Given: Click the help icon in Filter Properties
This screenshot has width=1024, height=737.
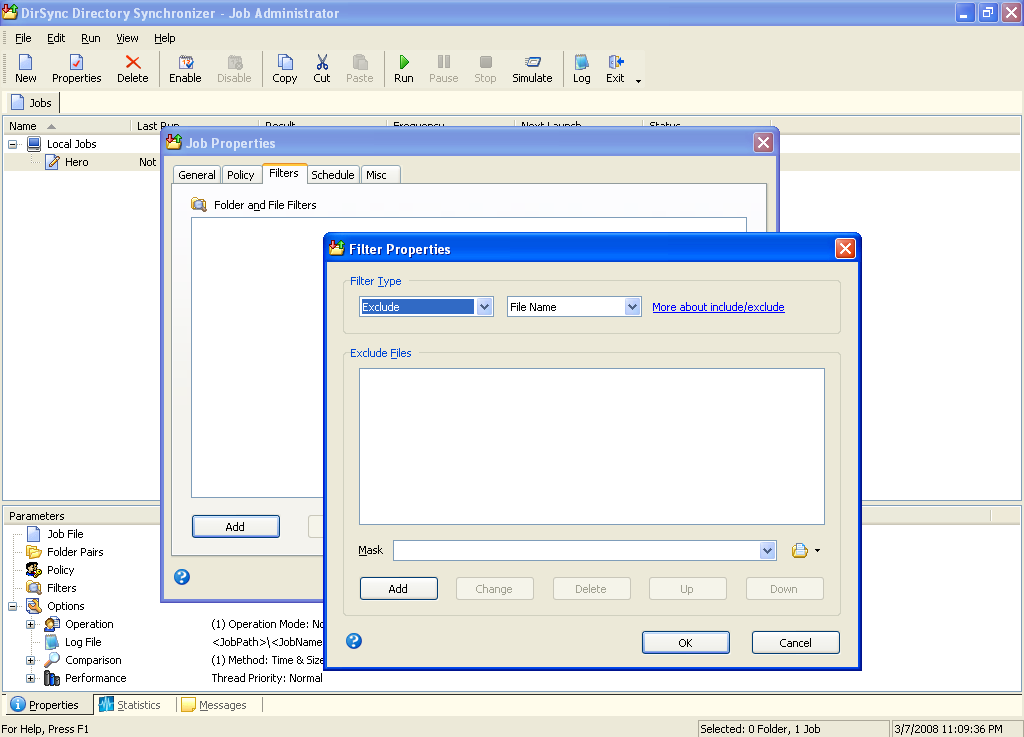Looking at the screenshot, I should 354,641.
